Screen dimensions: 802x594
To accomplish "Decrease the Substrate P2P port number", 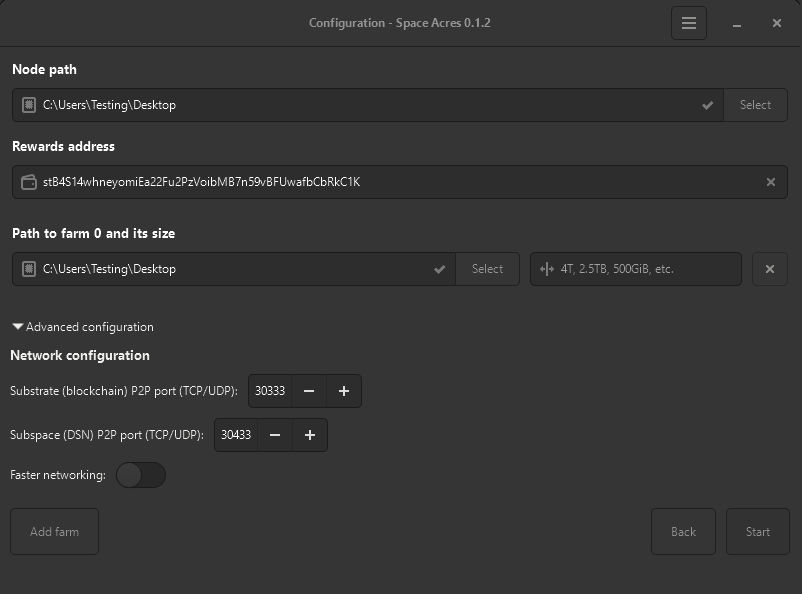I will tap(309, 391).
